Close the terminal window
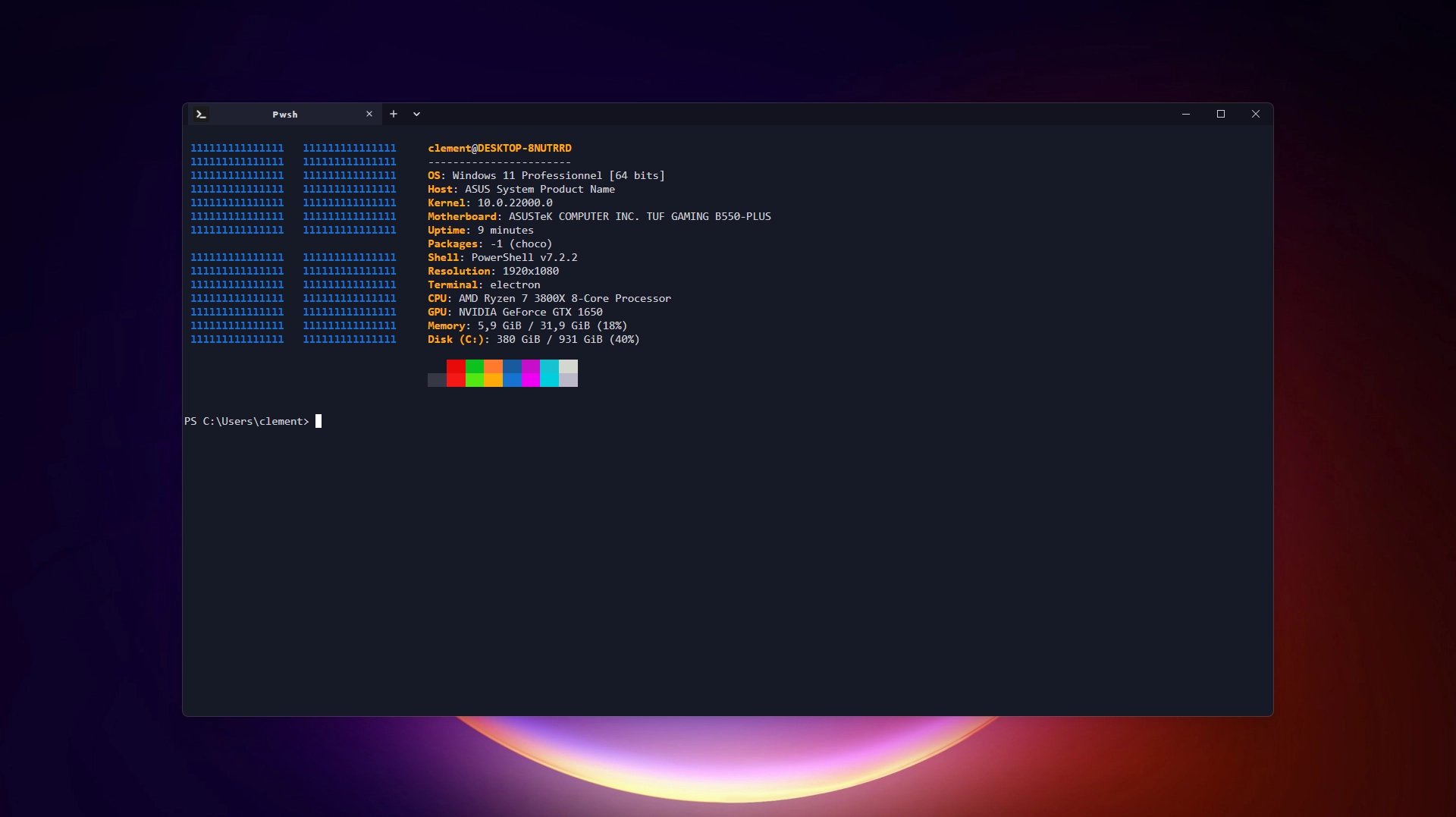The height and width of the screenshot is (817, 1456). click(1256, 114)
